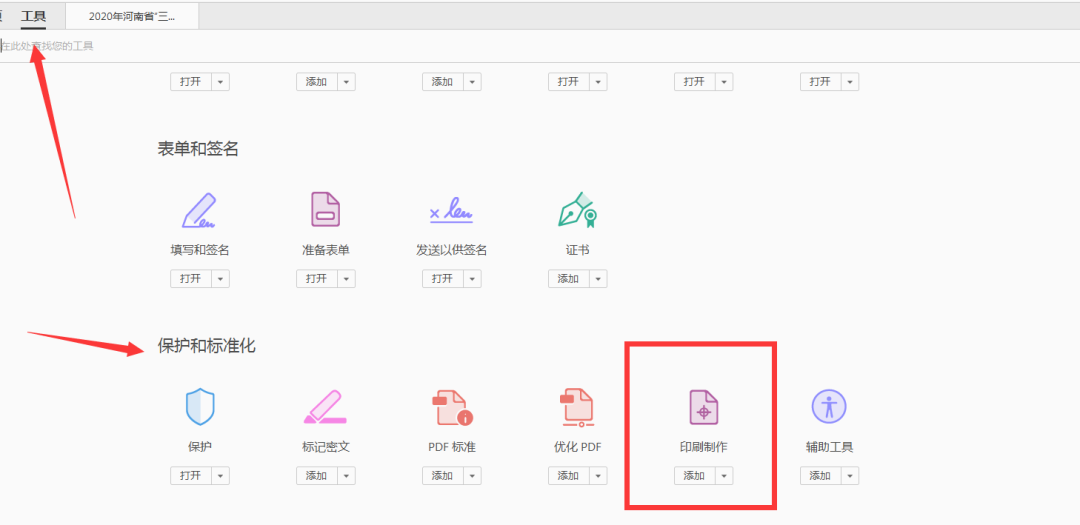
Task: Click the 证书 certificate pen icon
Action: coord(577,210)
